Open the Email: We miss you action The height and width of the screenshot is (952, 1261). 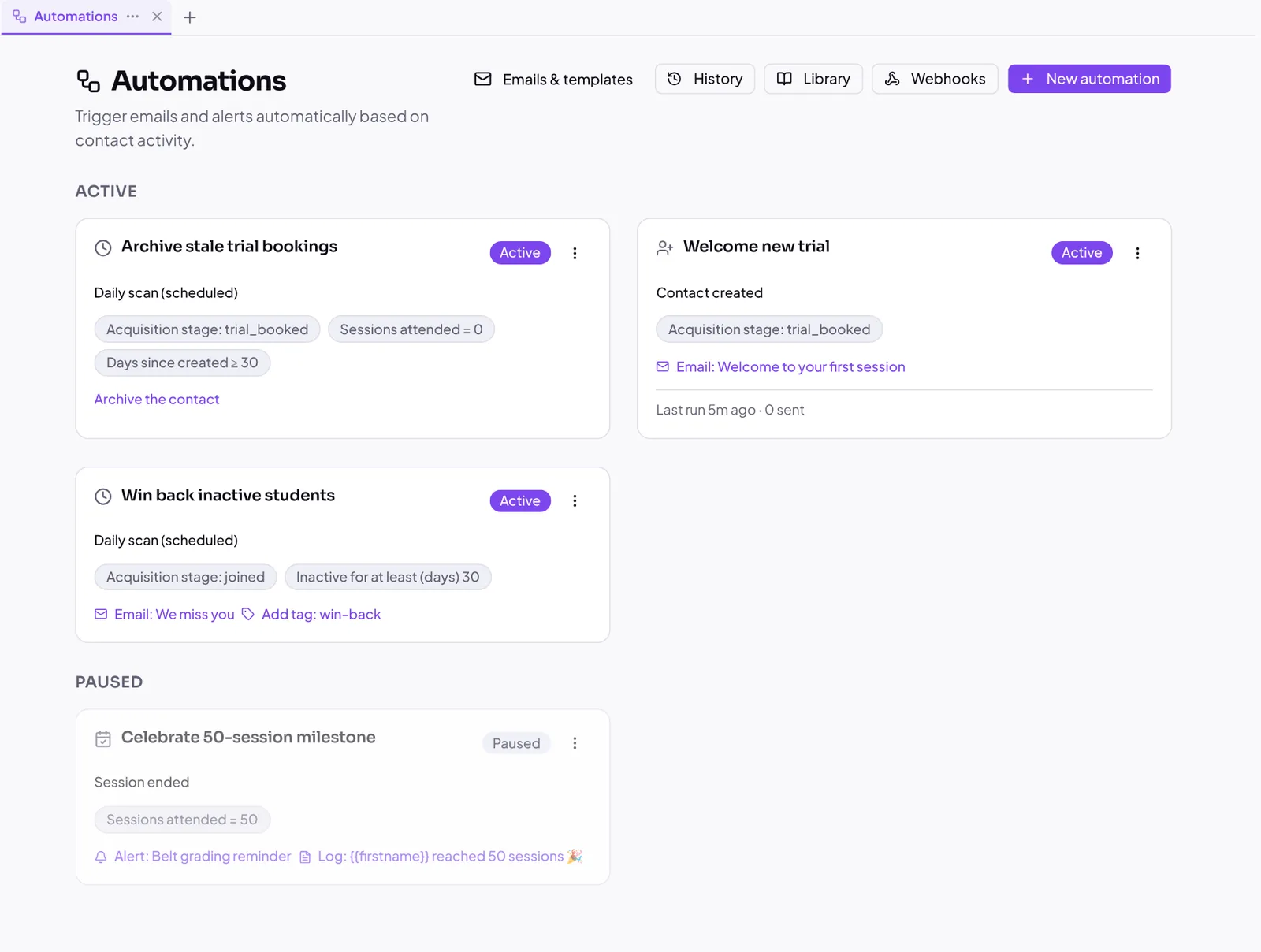coord(165,615)
